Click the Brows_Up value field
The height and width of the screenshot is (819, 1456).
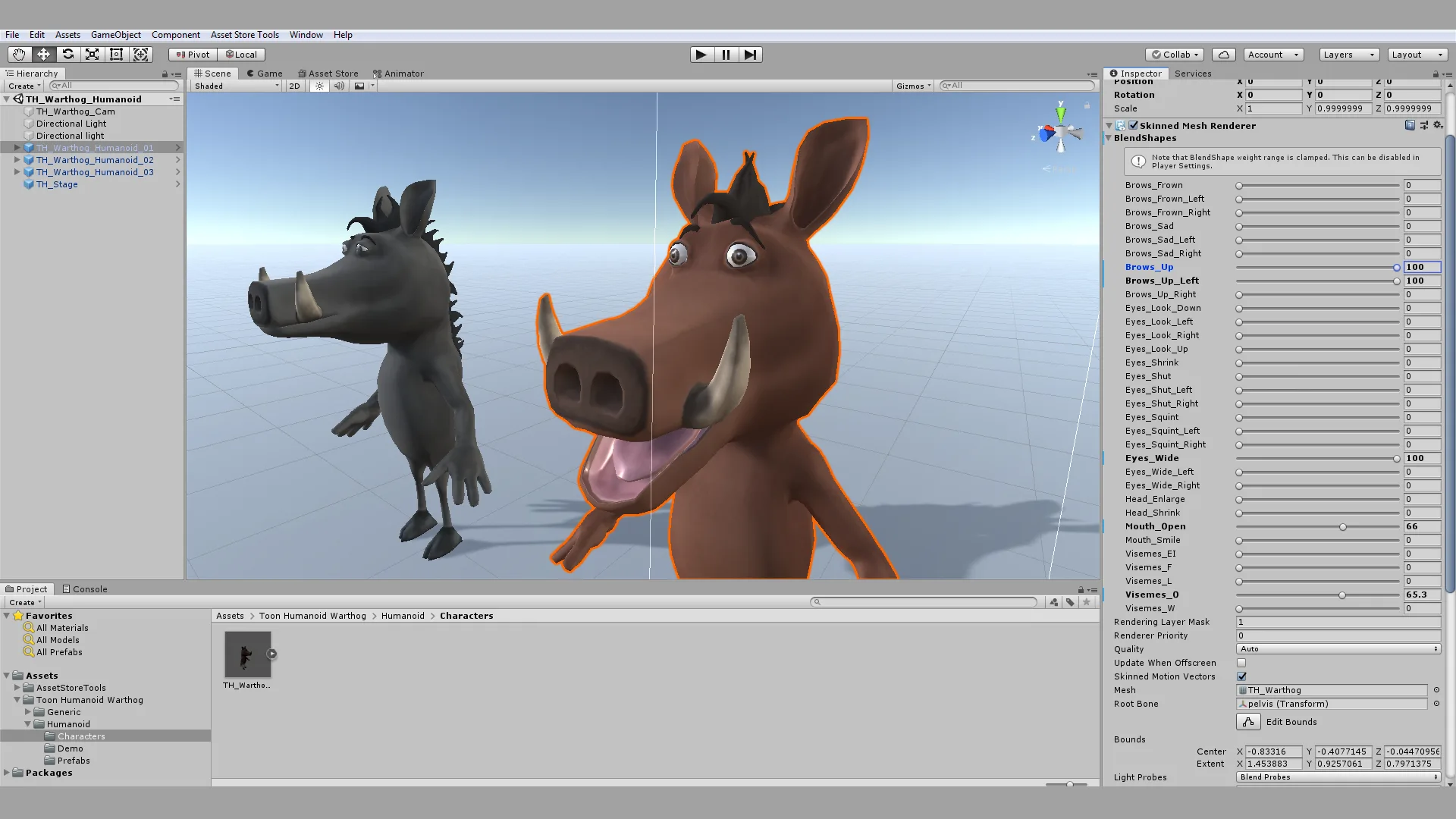pyautogui.click(x=1422, y=267)
